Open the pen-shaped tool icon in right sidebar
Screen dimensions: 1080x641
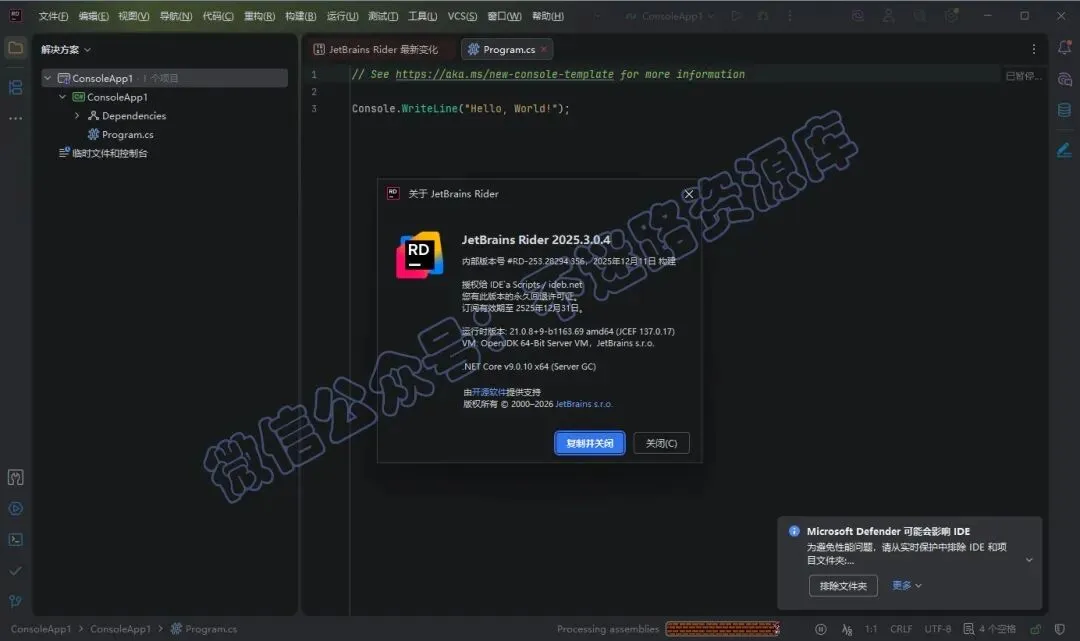pos(1064,150)
